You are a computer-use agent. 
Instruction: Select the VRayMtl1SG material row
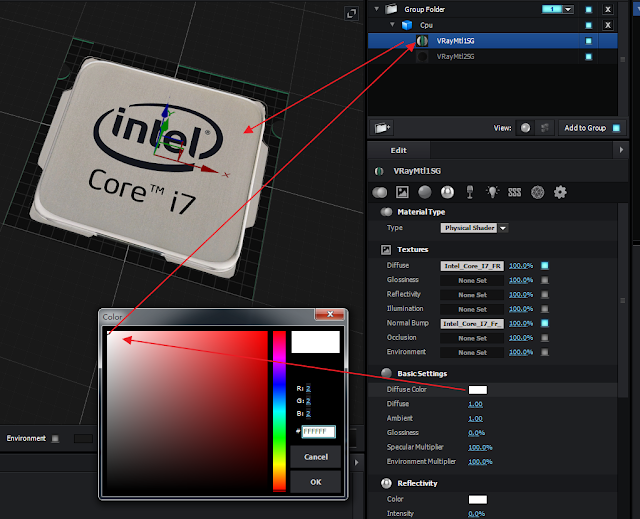pos(493,41)
